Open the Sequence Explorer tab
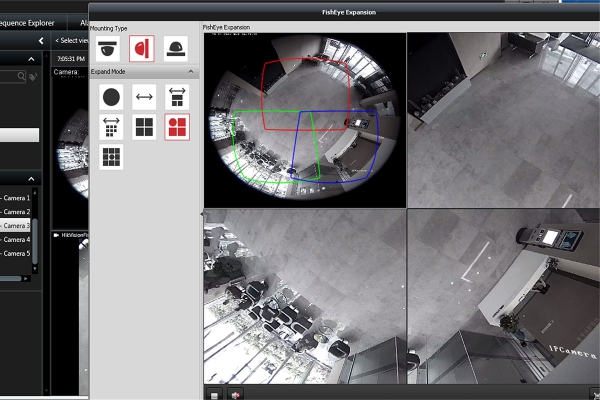This screenshot has width=600, height=400. coord(27,23)
